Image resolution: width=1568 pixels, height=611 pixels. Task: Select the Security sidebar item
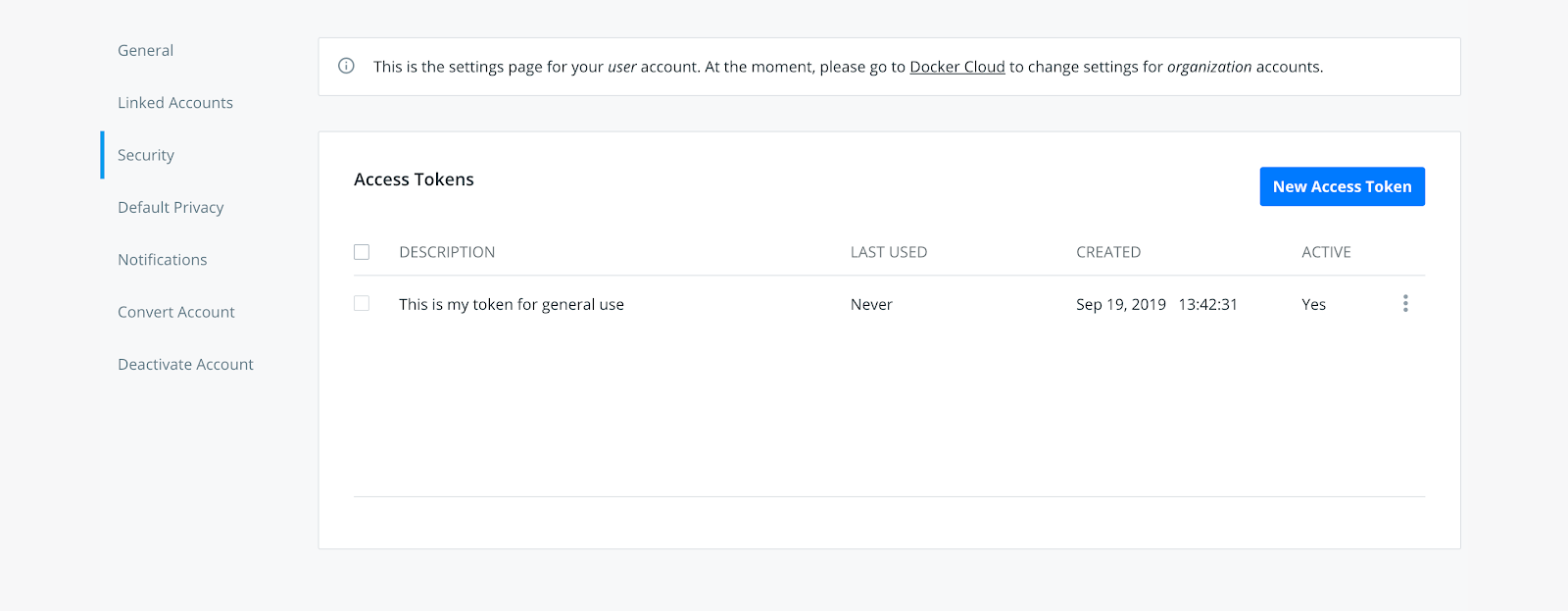pyautogui.click(x=146, y=155)
